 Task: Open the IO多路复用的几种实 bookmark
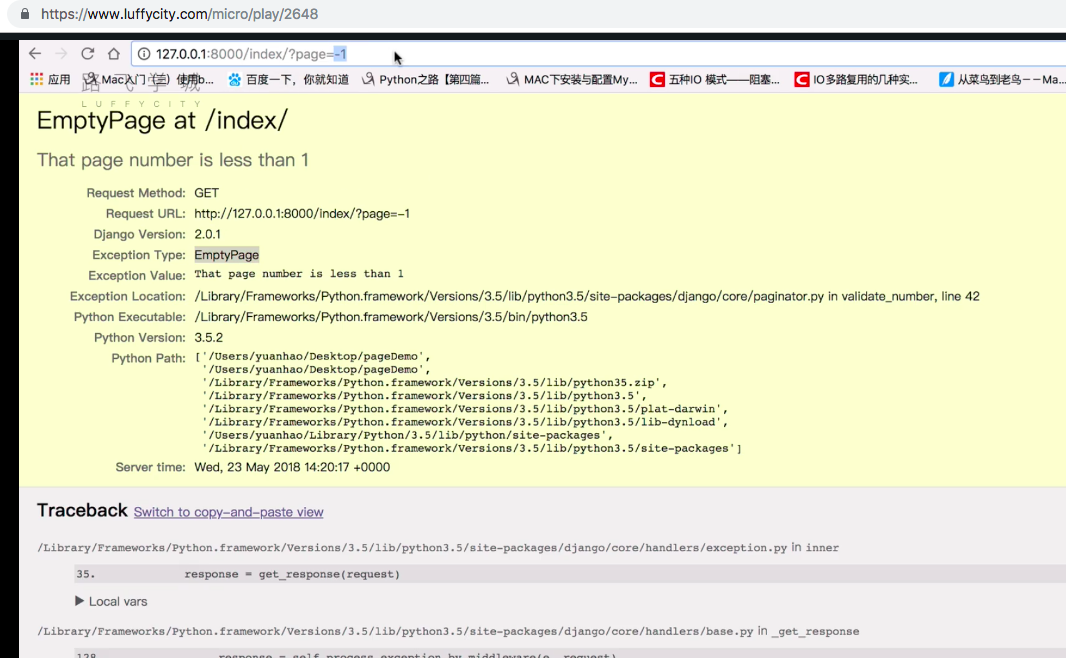point(856,80)
